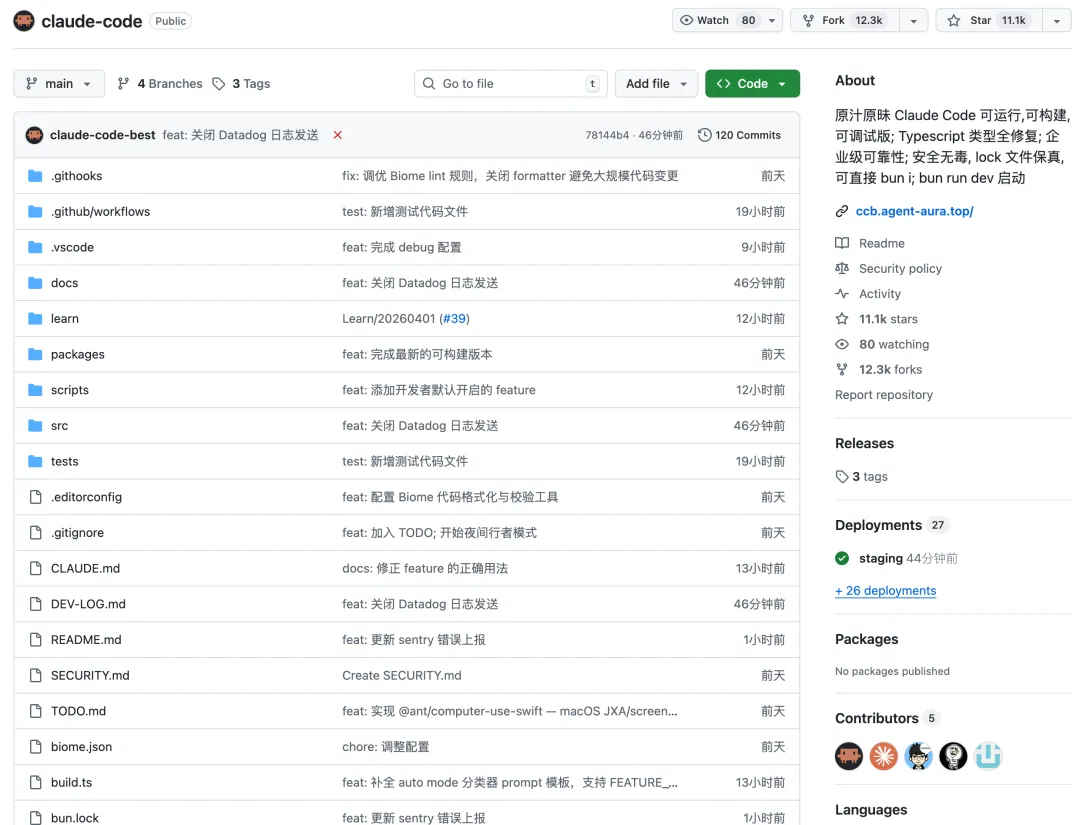Viewport: 1080px width, 825px height.
Task: Open the SECURITY.md file
Action: click(x=90, y=676)
